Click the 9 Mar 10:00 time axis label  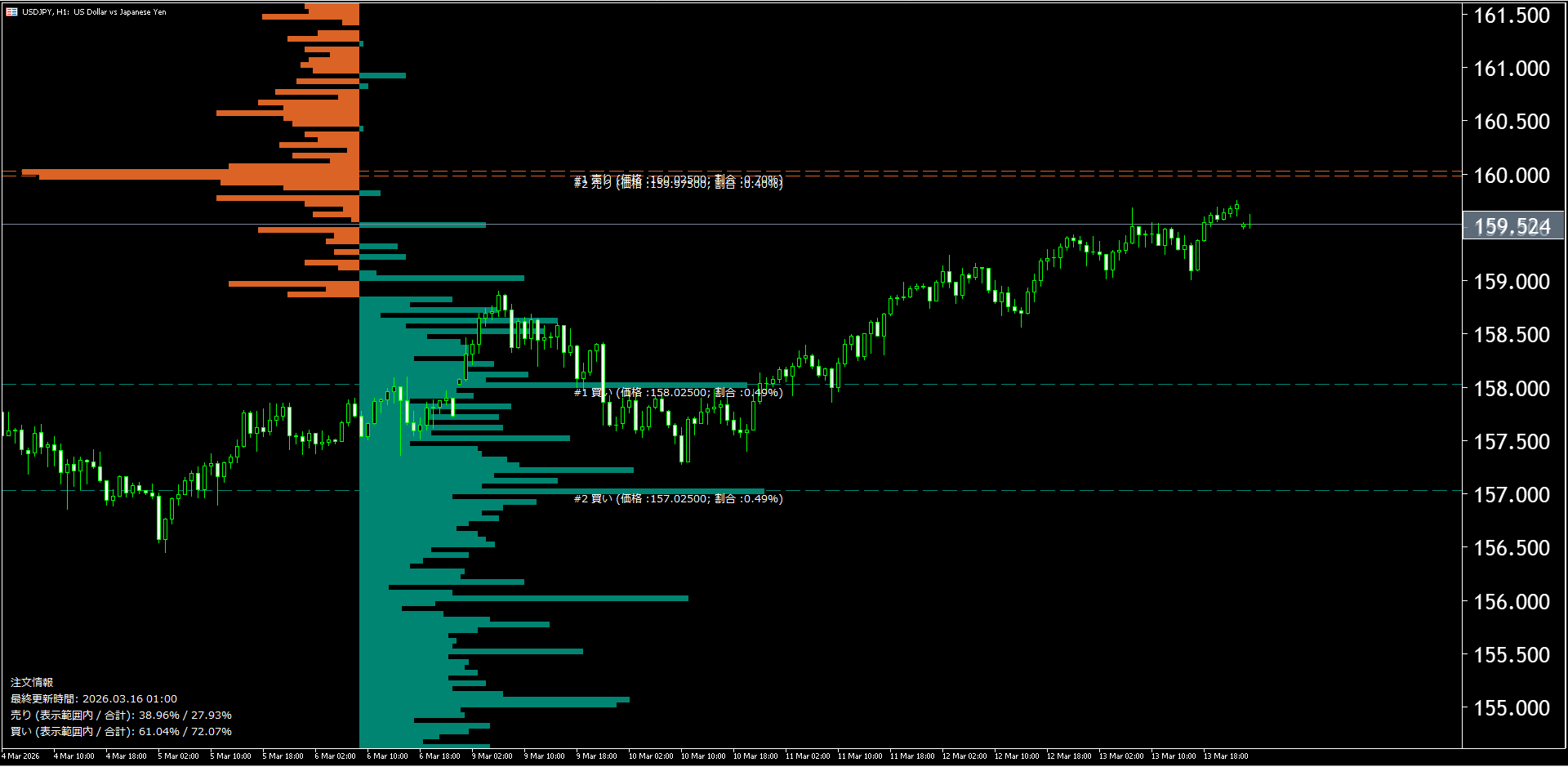pos(544,756)
